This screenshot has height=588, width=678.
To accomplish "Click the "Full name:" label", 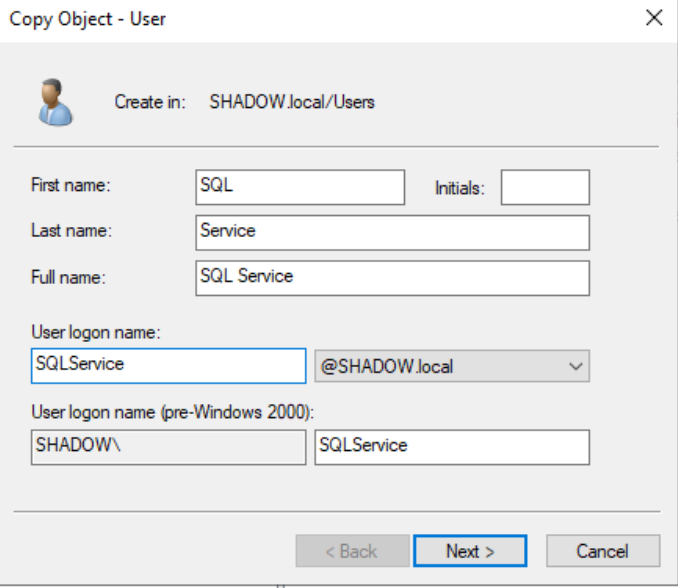I will 68,277.
